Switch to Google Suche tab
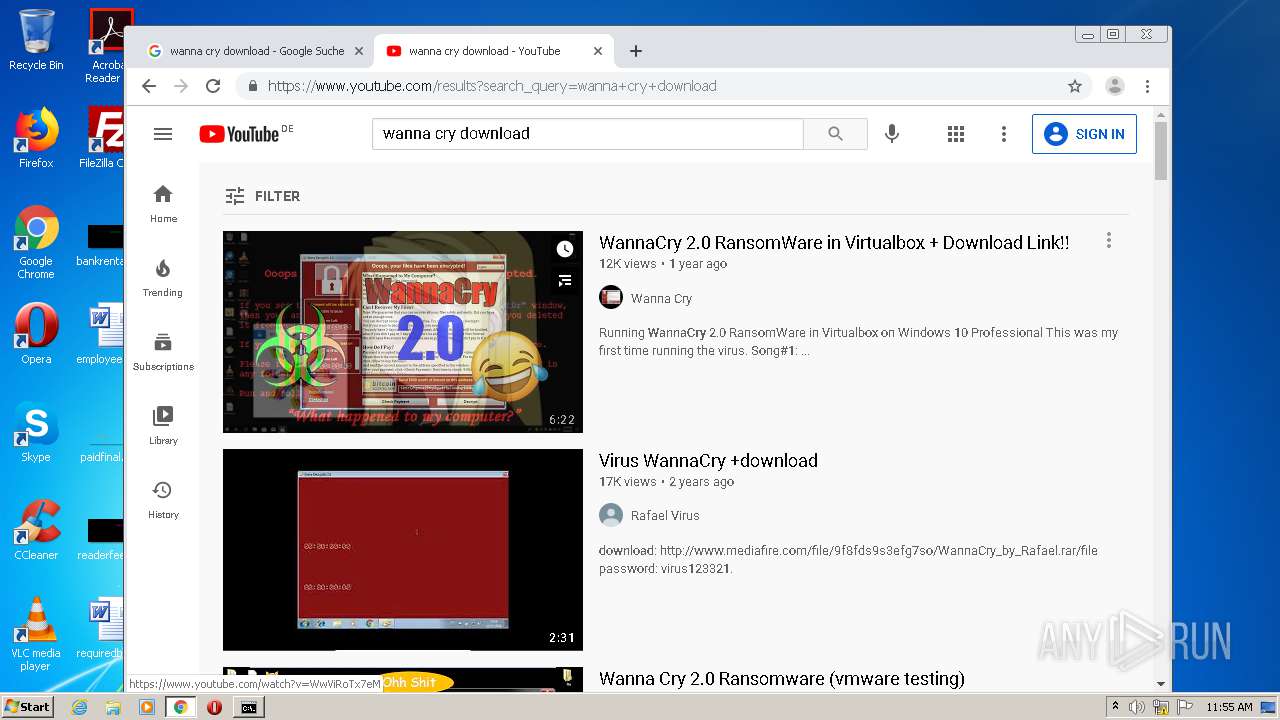Screen dimensions: 1280x720 pyautogui.click(x=256, y=51)
